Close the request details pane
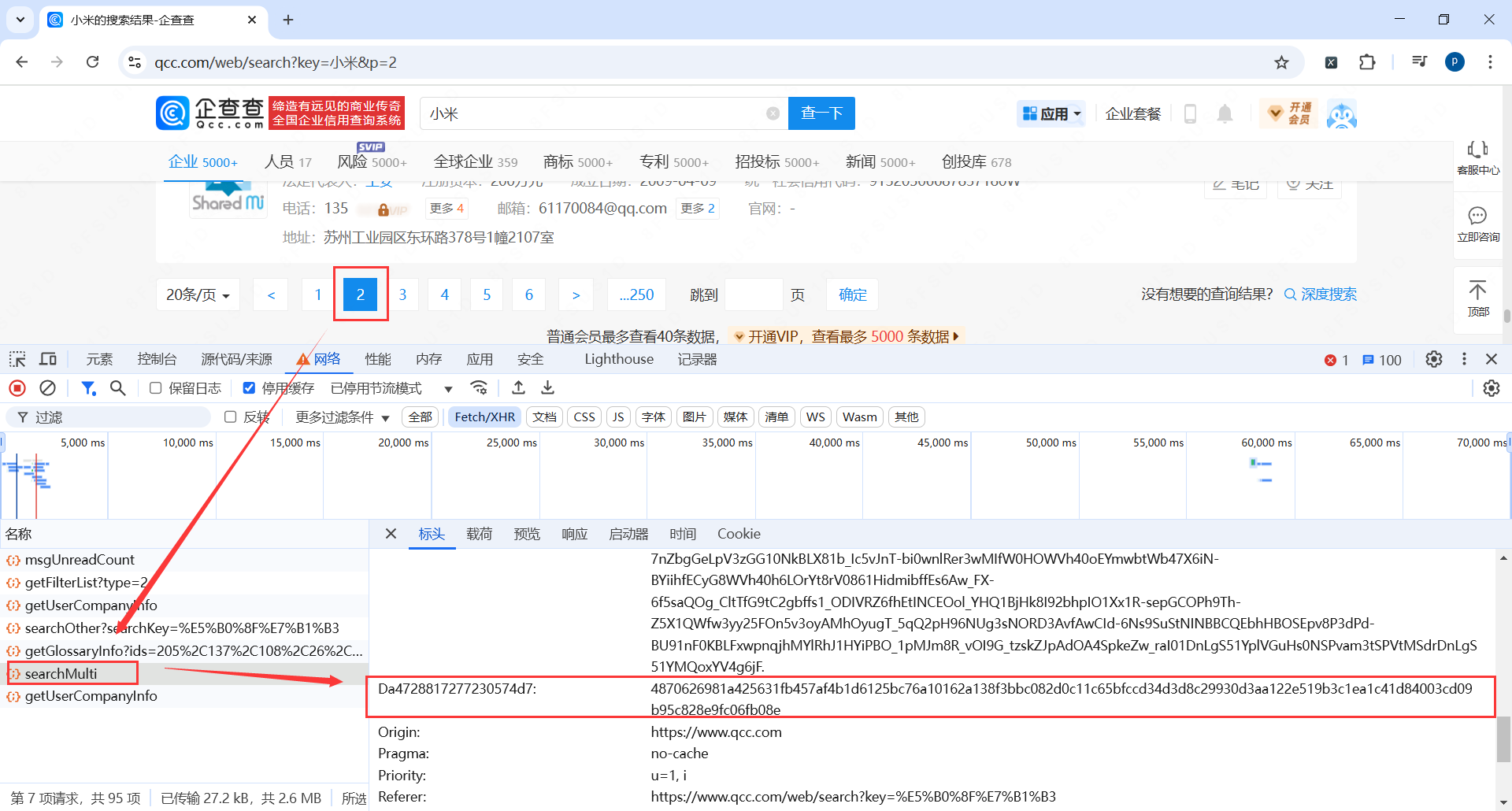 click(391, 534)
